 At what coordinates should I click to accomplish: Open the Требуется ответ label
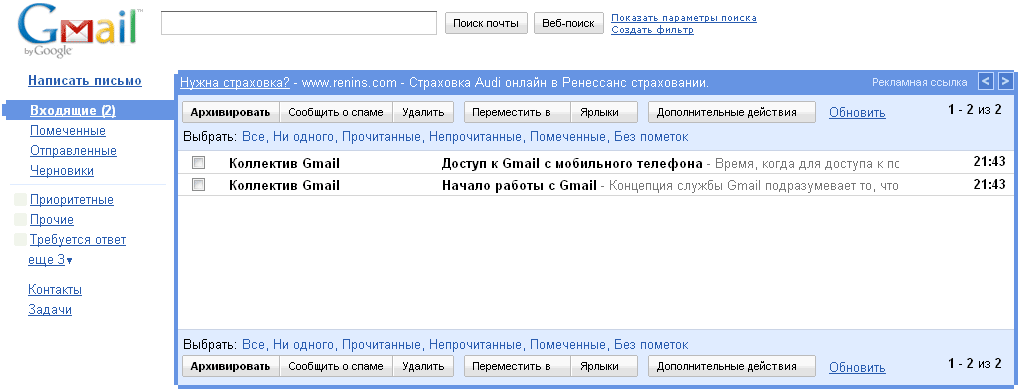78,240
